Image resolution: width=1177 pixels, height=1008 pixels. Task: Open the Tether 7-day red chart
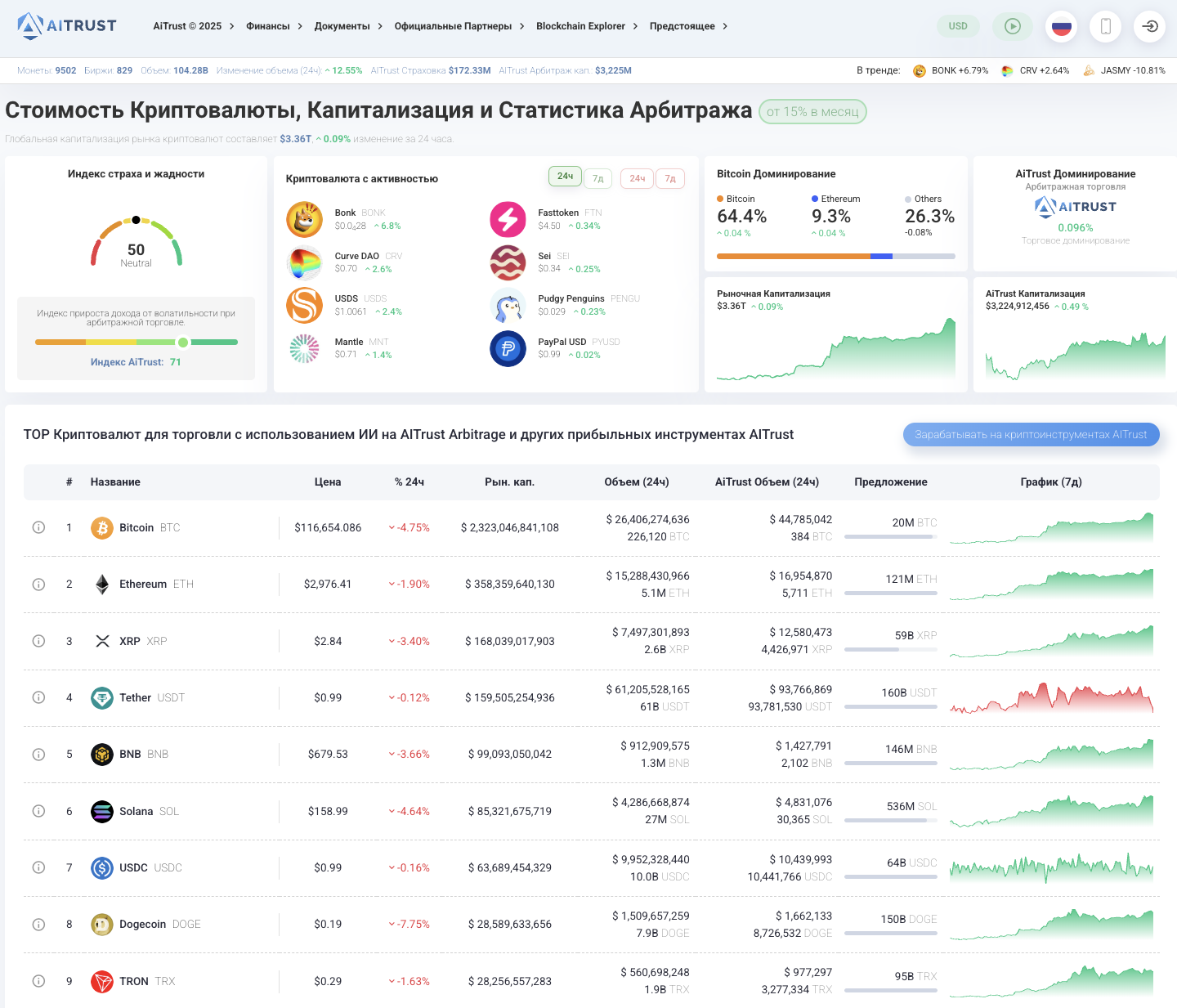click(x=1051, y=697)
